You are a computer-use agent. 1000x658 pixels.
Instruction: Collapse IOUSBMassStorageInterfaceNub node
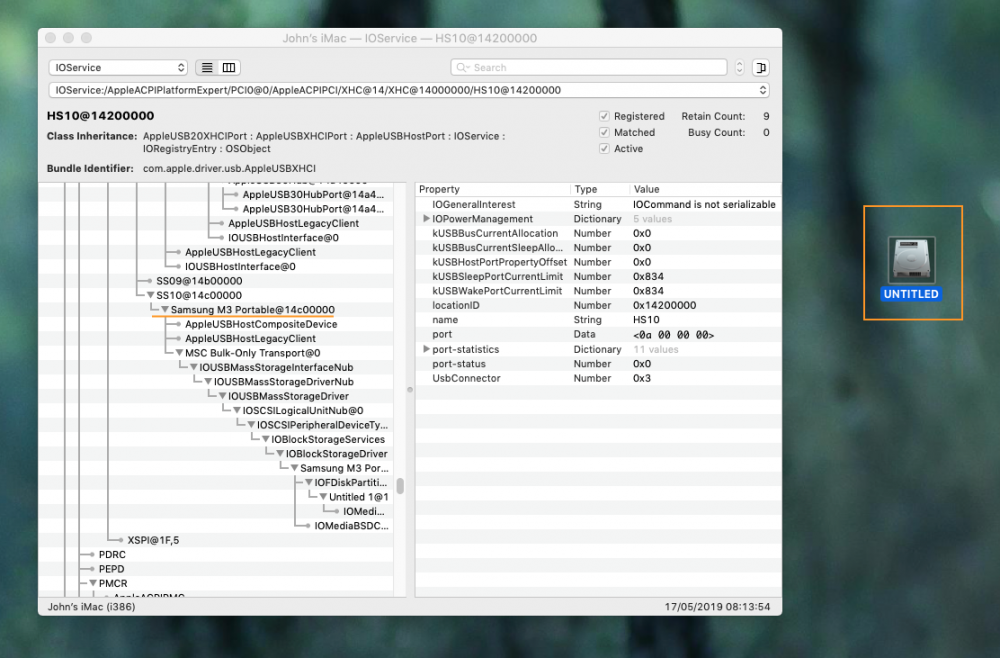193,367
